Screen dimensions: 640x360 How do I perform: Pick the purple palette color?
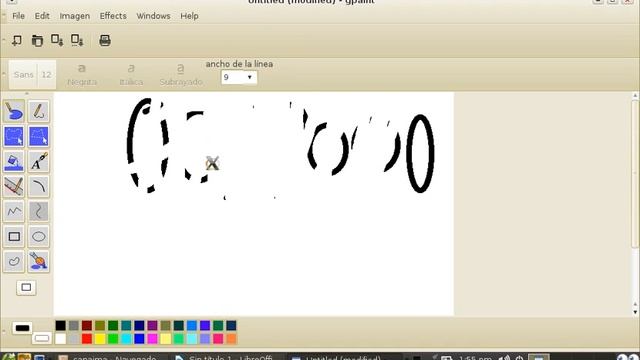(x=152, y=325)
